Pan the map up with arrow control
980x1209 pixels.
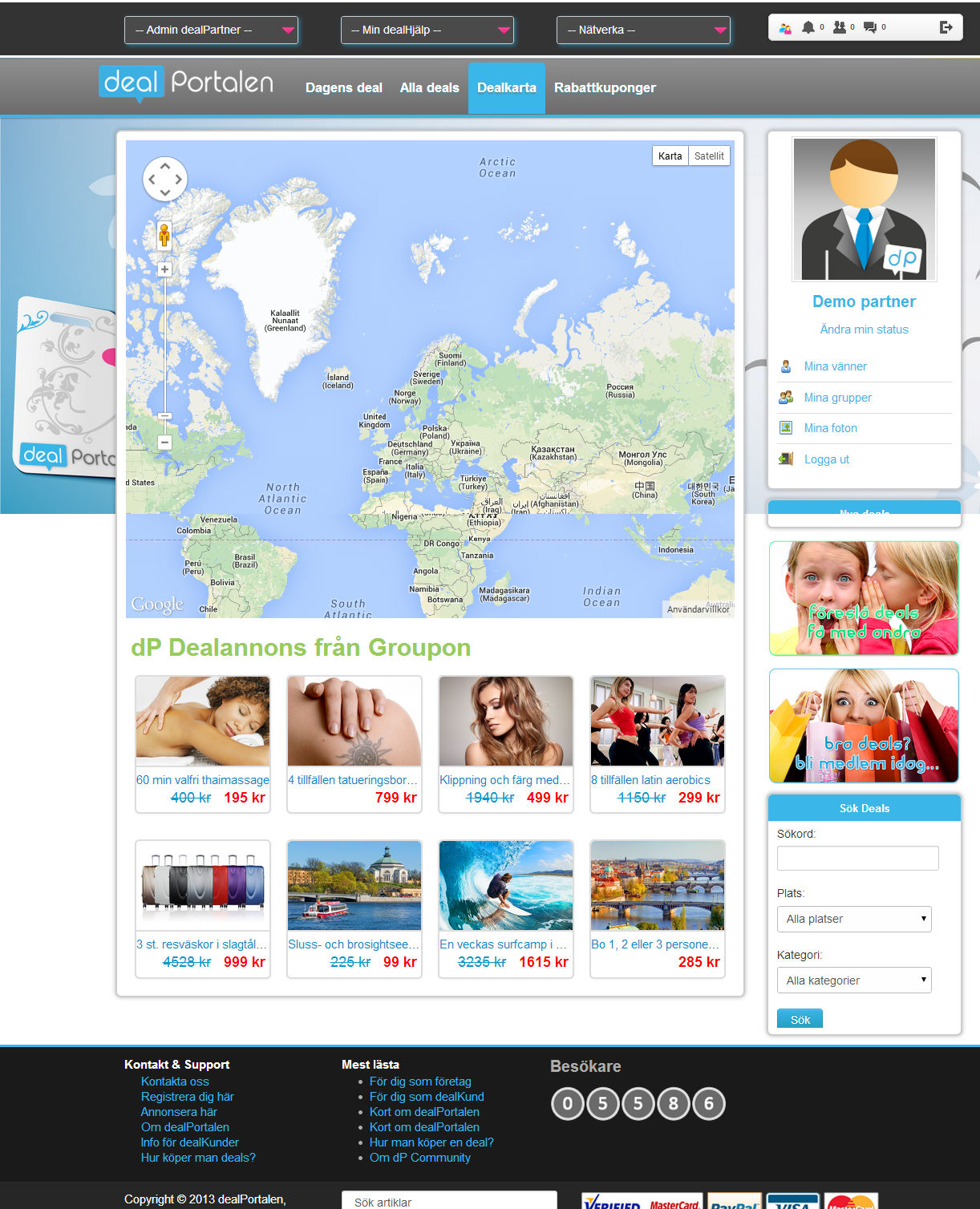click(x=165, y=166)
